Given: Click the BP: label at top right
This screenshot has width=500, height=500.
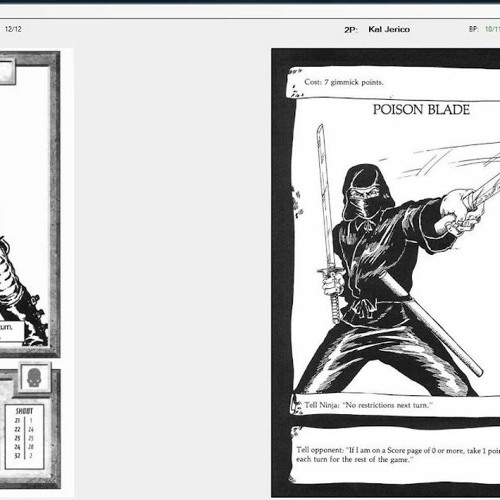Looking at the screenshot, I should pos(474,29).
